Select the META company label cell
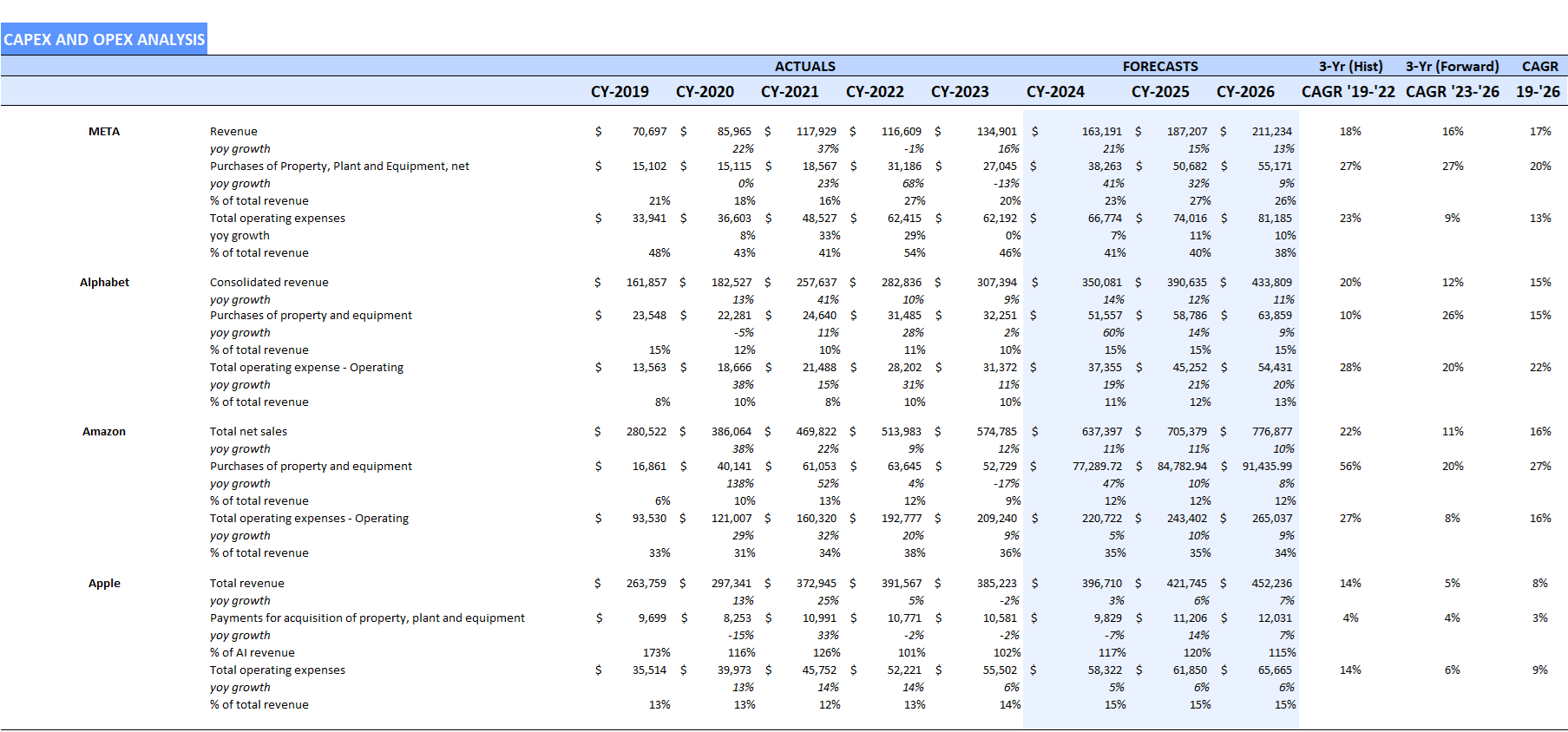1568x732 pixels. [104, 132]
